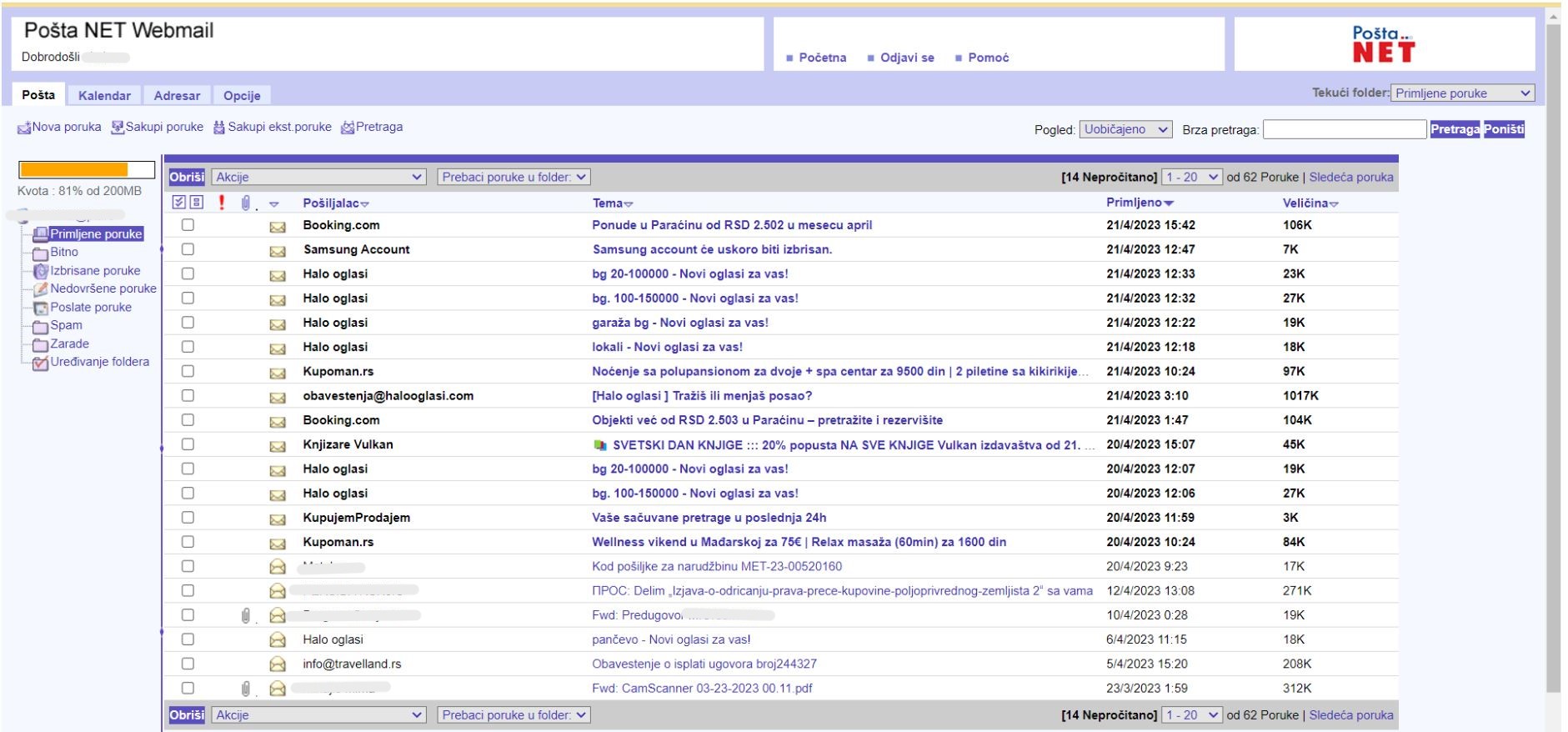Click the Izbrisane poruke trash icon
The image size is (1568, 732).
click(x=40, y=271)
